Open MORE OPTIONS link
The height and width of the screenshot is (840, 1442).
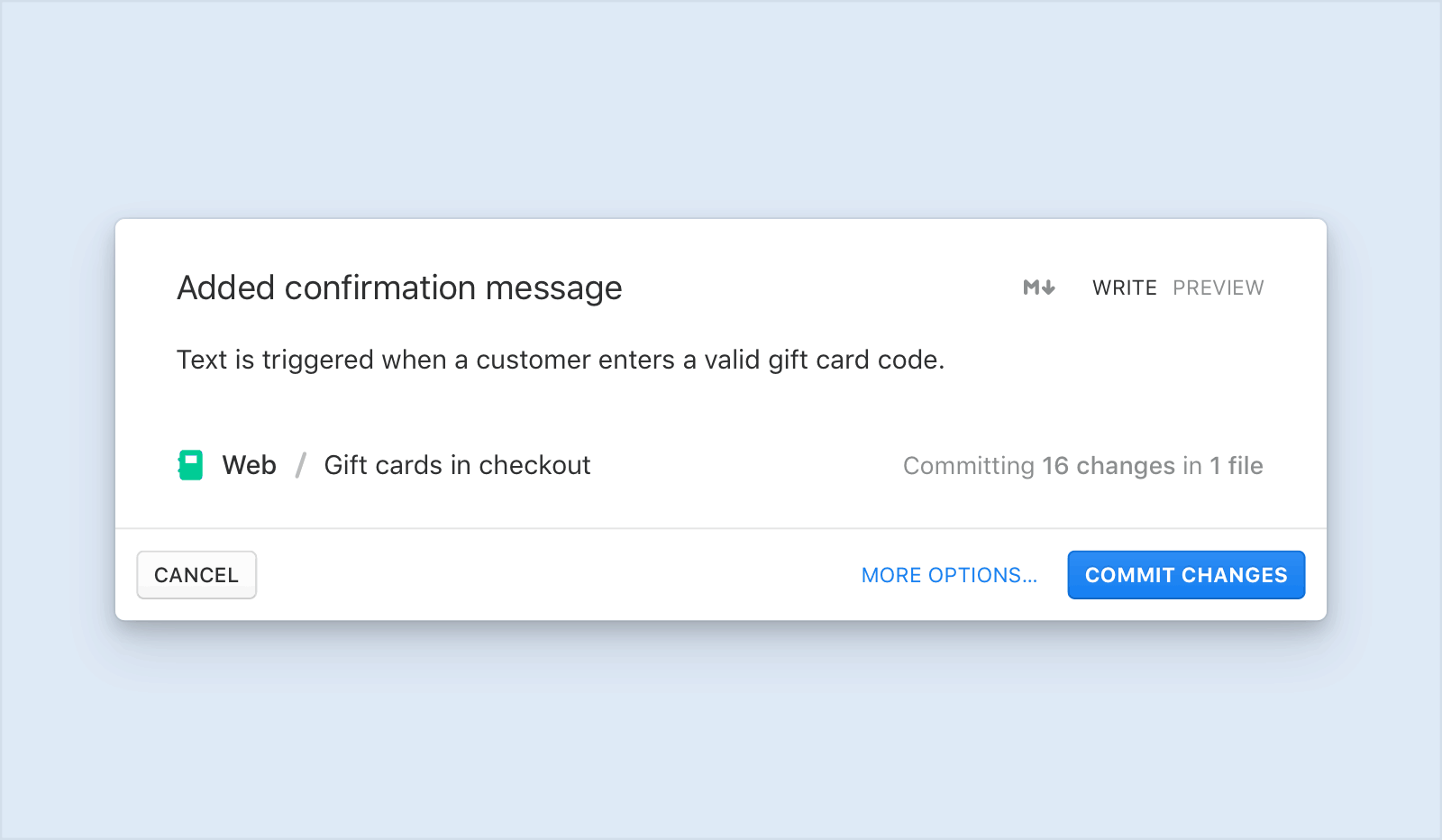click(x=949, y=575)
